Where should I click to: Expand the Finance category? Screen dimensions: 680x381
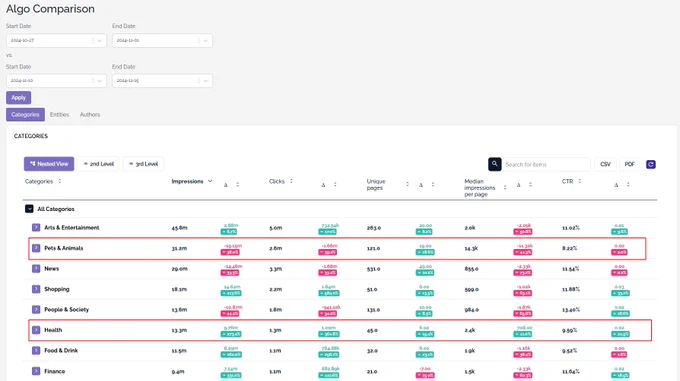(36, 371)
